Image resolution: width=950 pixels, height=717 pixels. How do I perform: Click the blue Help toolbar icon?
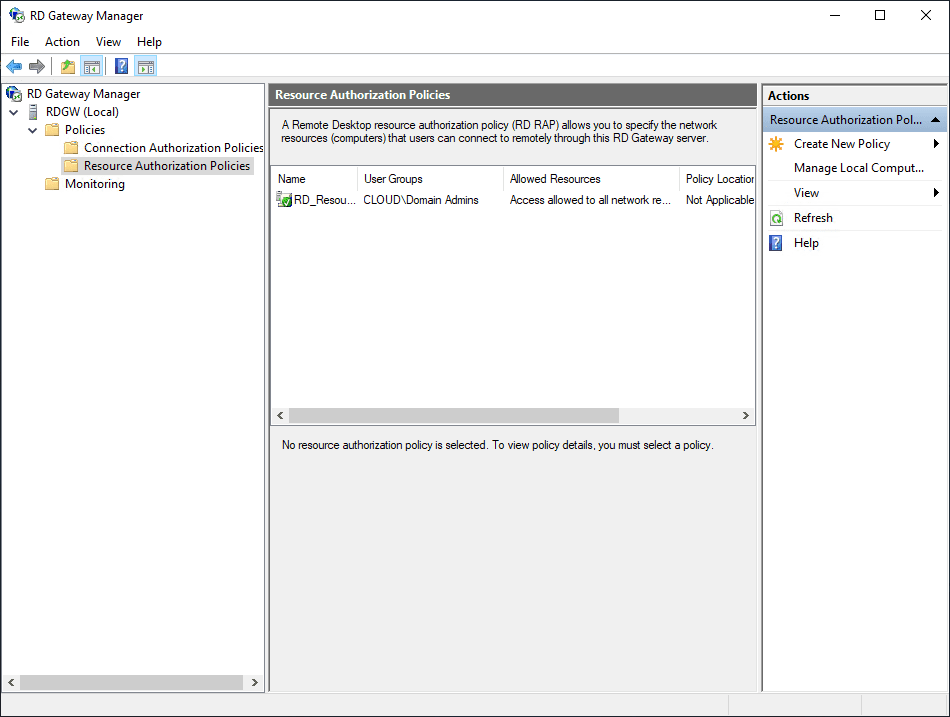click(121, 67)
